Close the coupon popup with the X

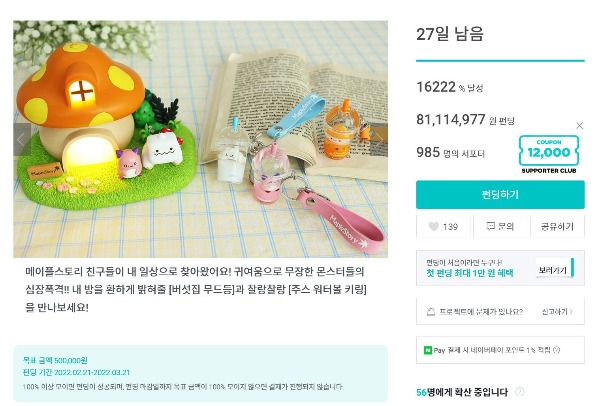(x=579, y=126)
